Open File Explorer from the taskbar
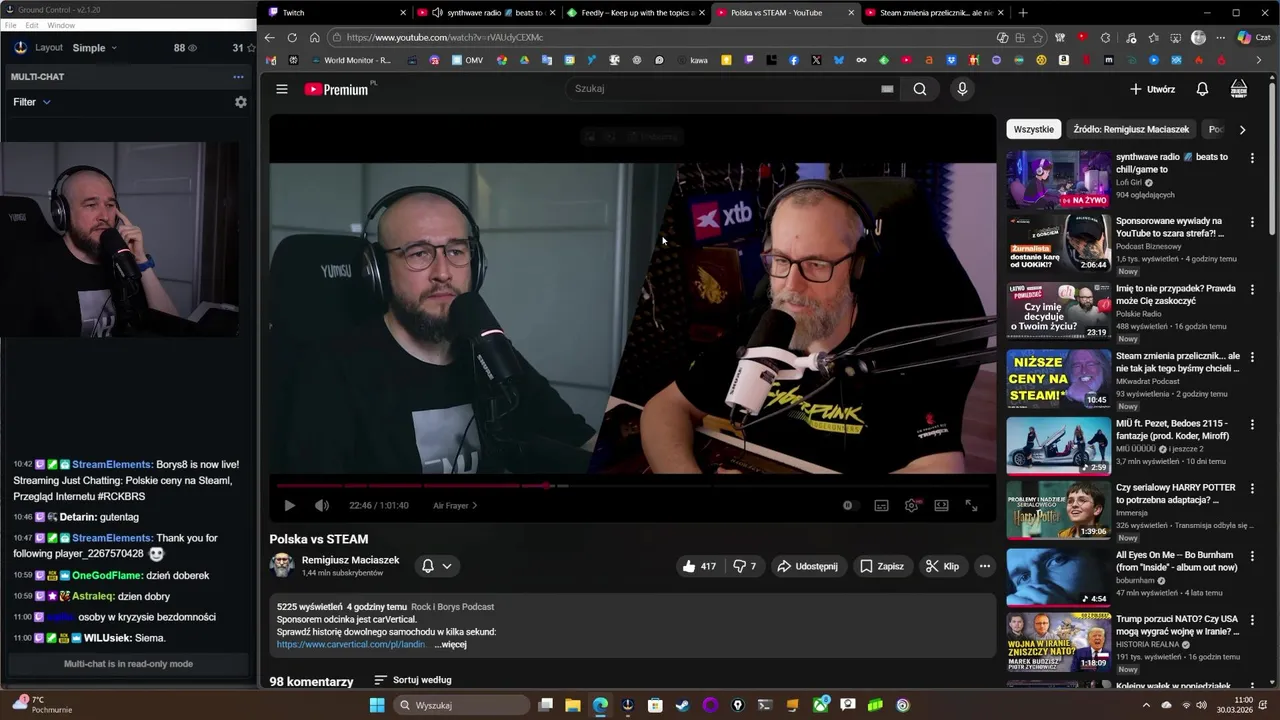The width and height of the screenshot is (1280, 720). coord(573,705)
